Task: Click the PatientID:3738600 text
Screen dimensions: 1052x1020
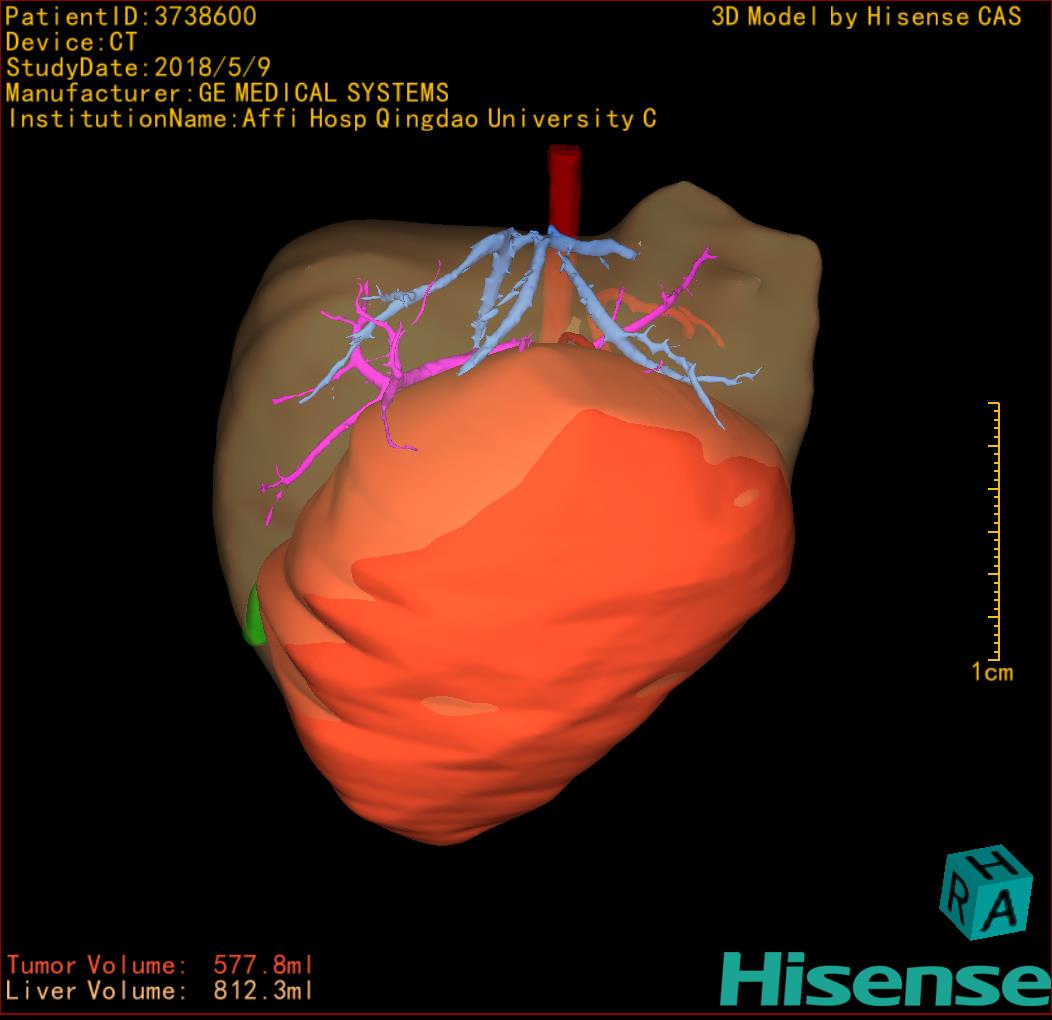Action: point(131,16)
